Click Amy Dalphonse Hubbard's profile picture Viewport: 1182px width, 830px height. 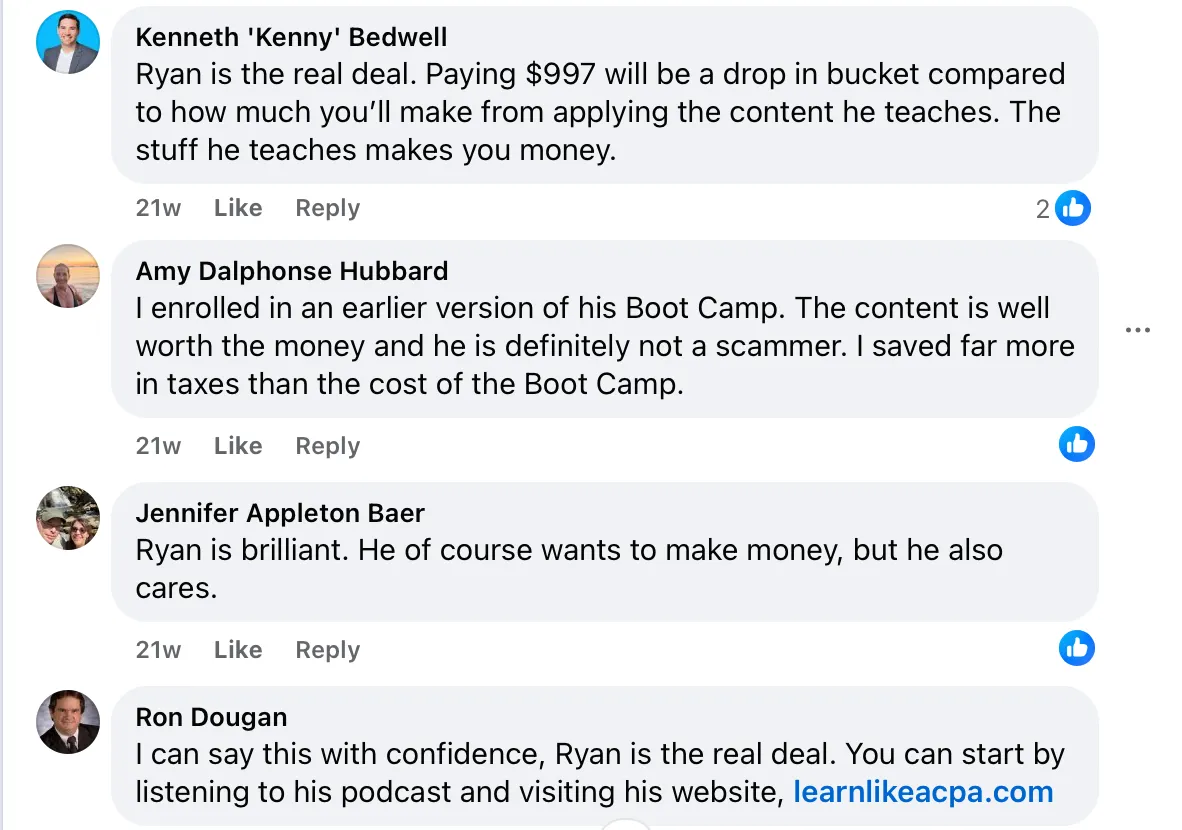[x=68, y=276]
